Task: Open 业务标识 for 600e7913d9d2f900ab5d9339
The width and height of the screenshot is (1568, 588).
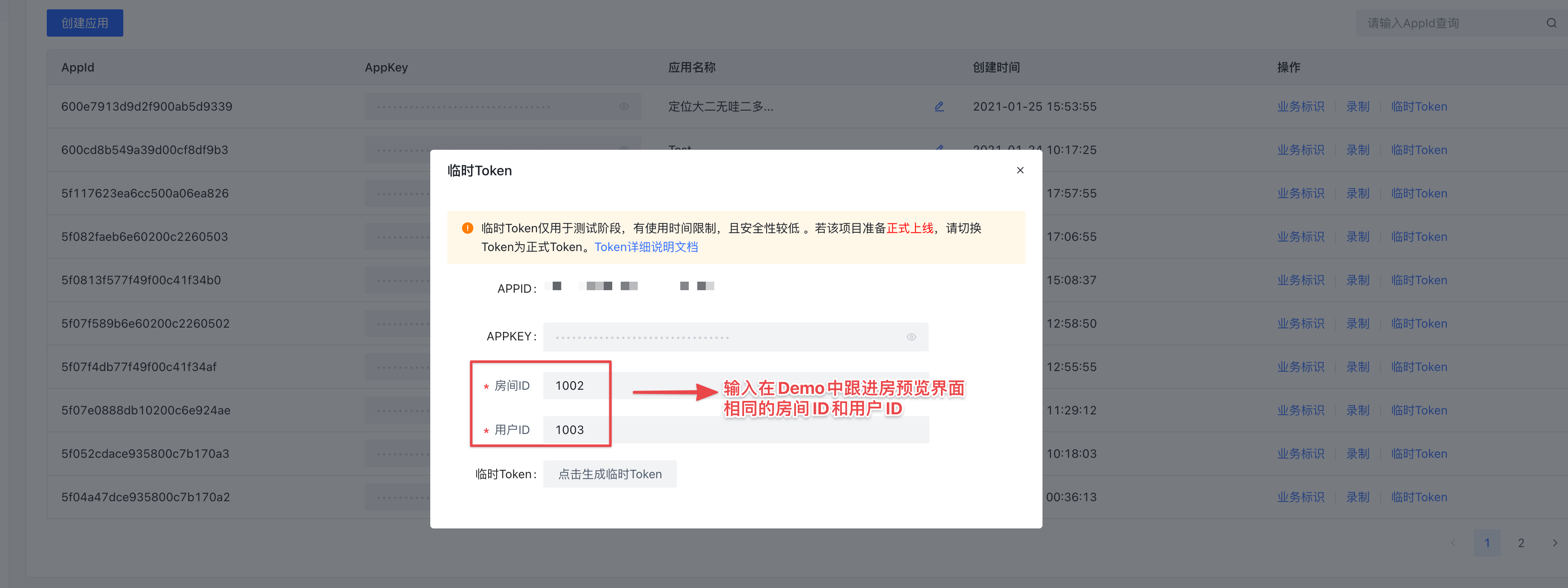Action: tap(1300, 107)
